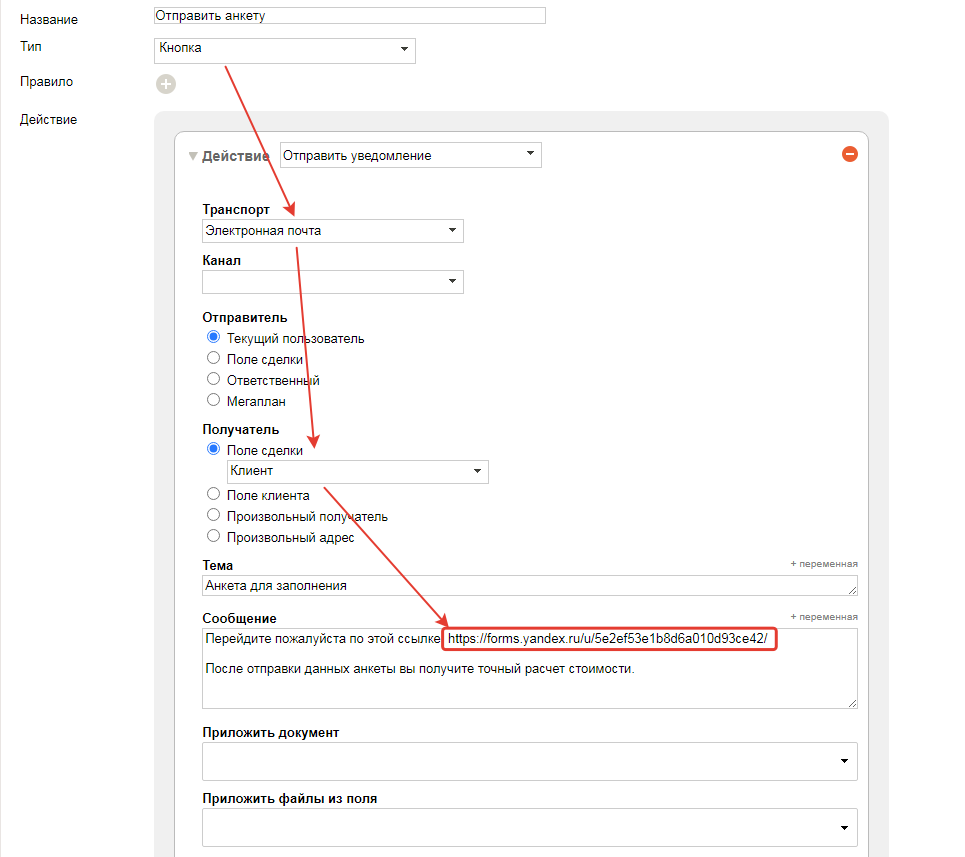
Task: Select Поле сделки sender radio option
Action: [213, 359]
